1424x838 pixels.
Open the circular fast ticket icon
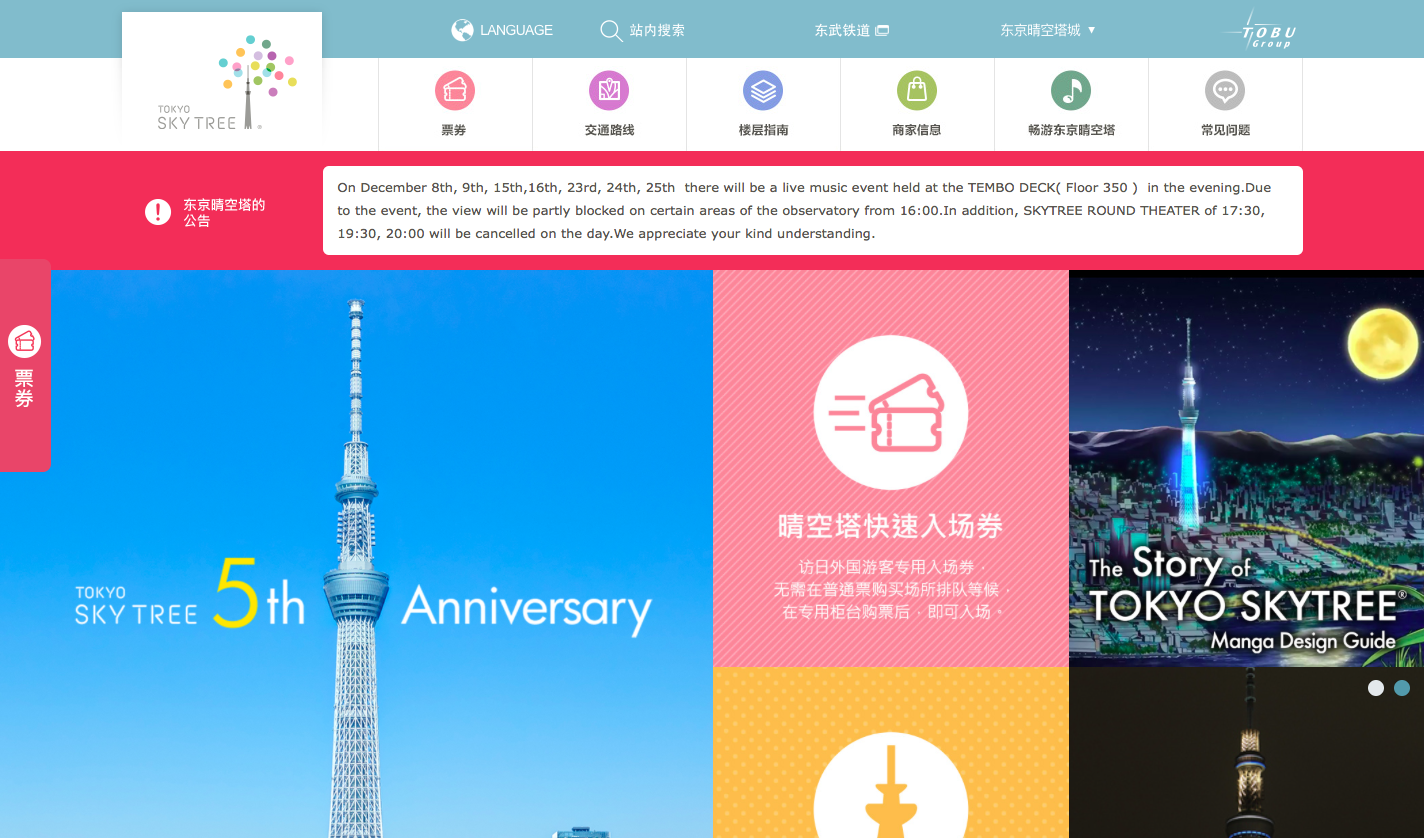pos(890,412)
